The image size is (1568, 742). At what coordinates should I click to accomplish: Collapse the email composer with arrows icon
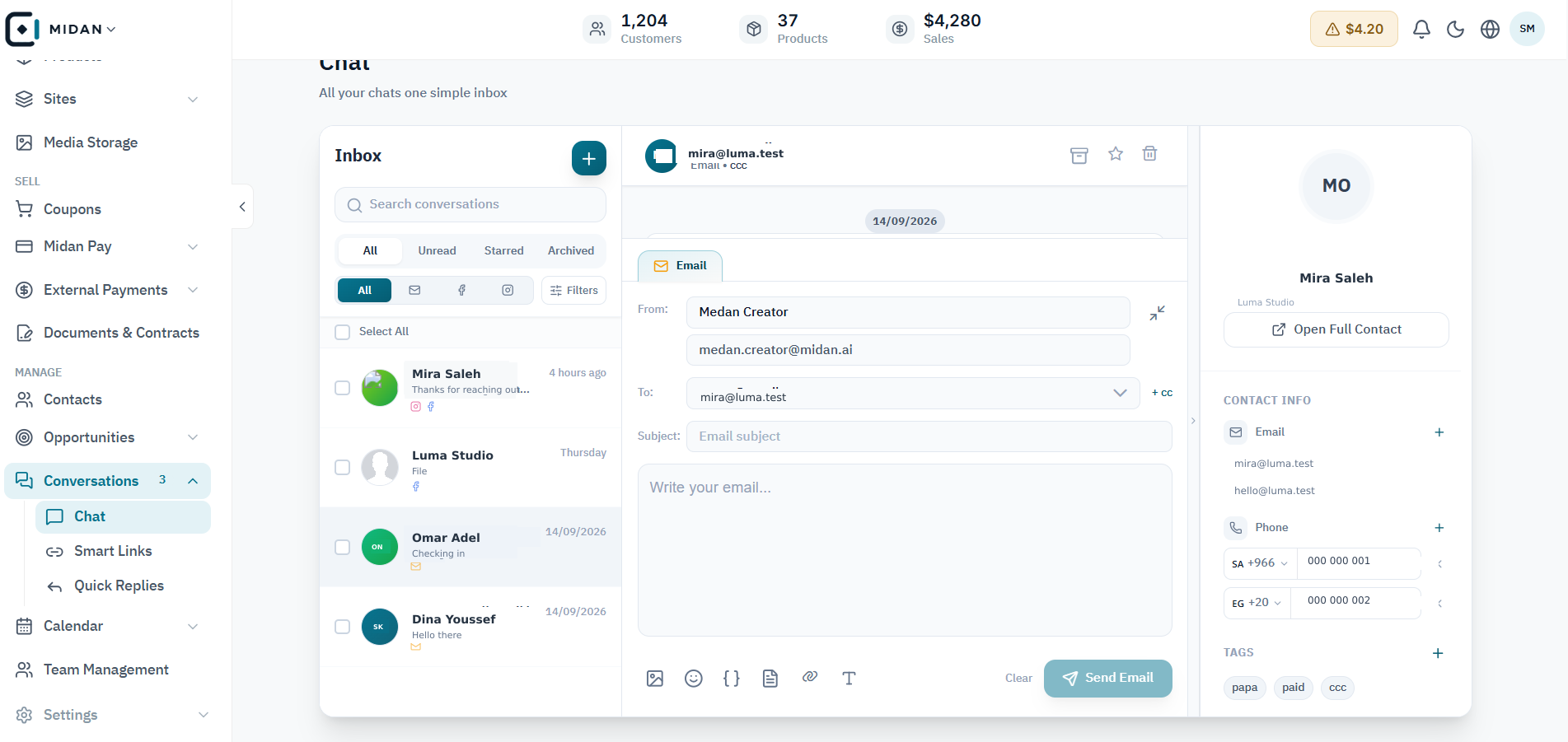pos(1157,313)
